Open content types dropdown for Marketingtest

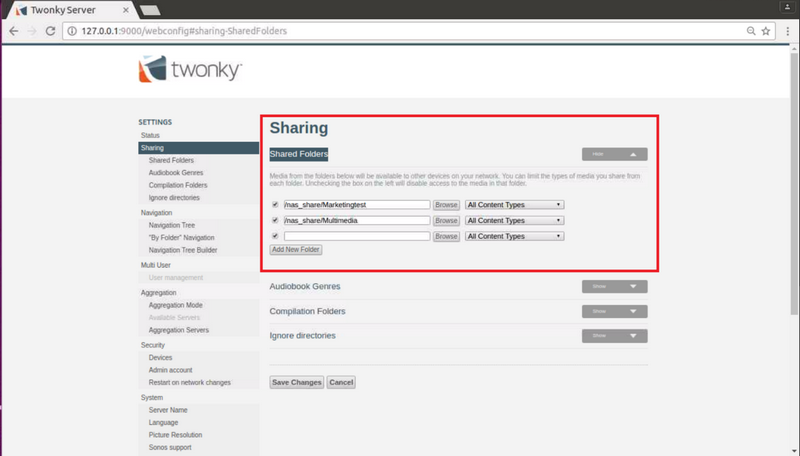coord(514,205)
